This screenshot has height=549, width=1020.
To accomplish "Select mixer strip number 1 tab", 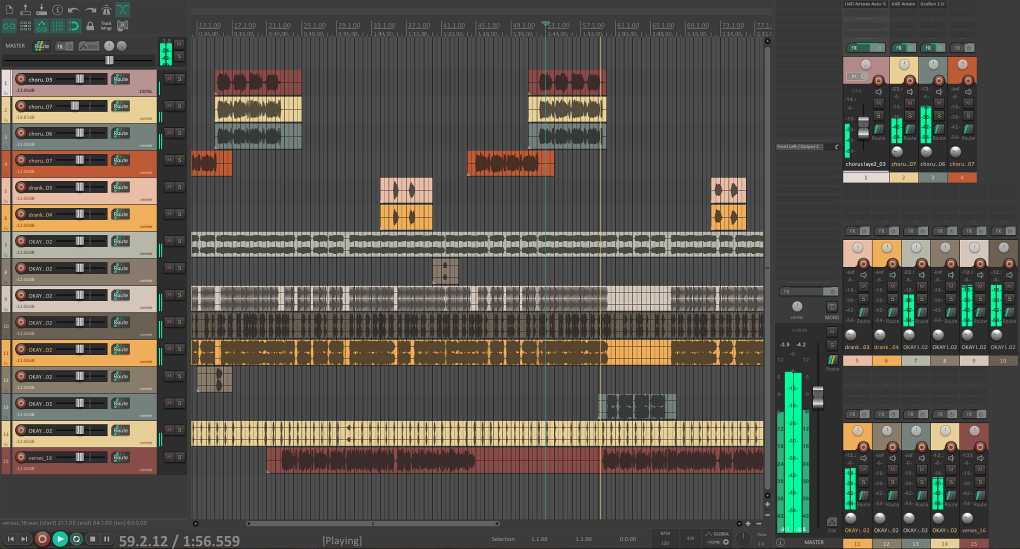I will click(866, 178).
